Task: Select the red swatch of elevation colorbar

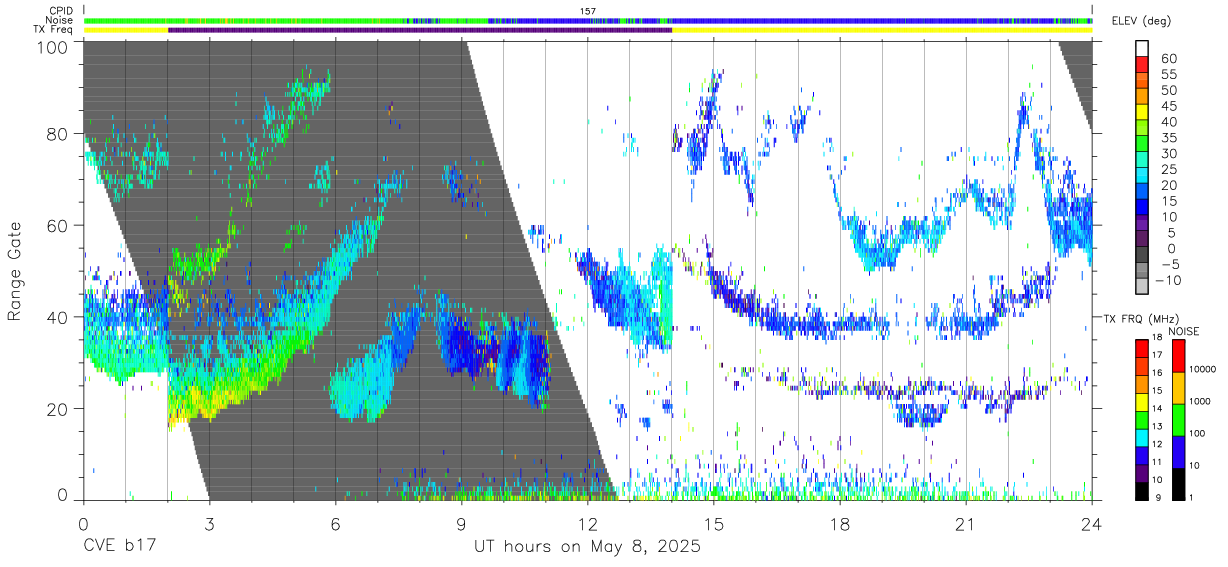Action: click(x=1143, y=64)
